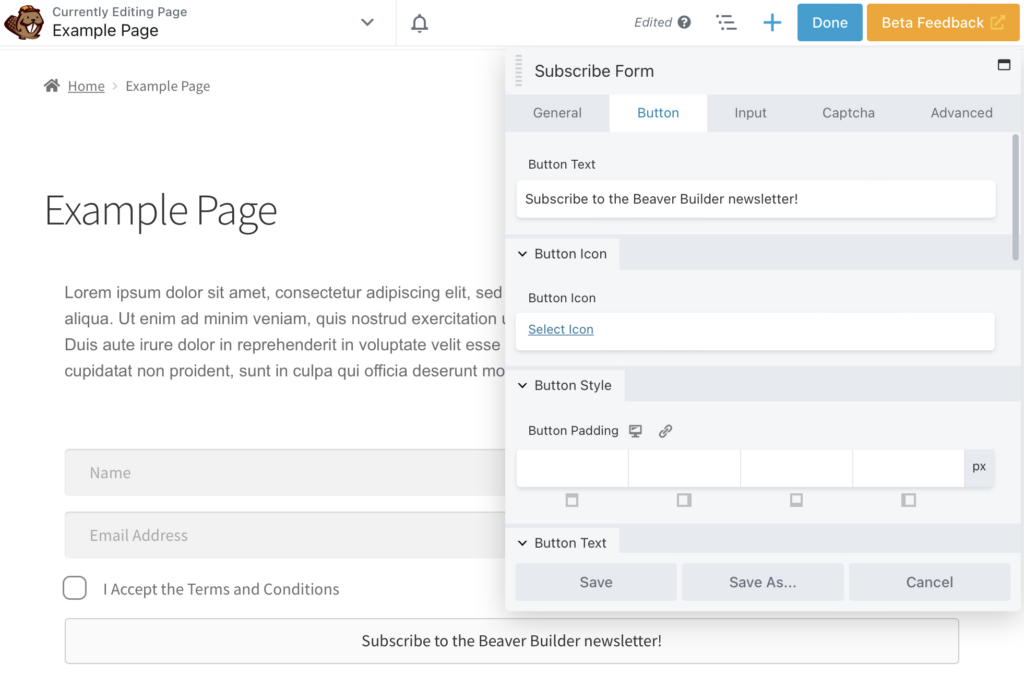Viewport: 1024px width, 687px height.
Task: Check the Terms and Conditions checkbox
Action: [74, 588]
